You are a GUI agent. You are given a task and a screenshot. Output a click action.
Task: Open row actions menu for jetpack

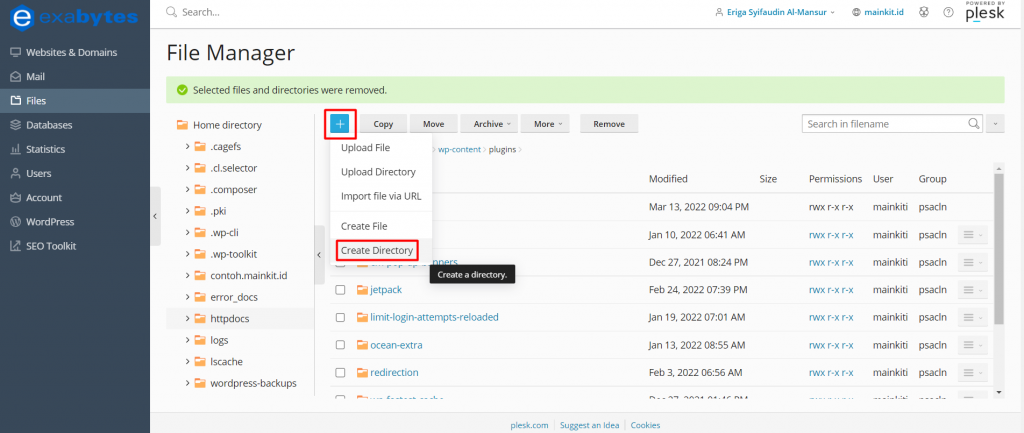tap(972, 290)
